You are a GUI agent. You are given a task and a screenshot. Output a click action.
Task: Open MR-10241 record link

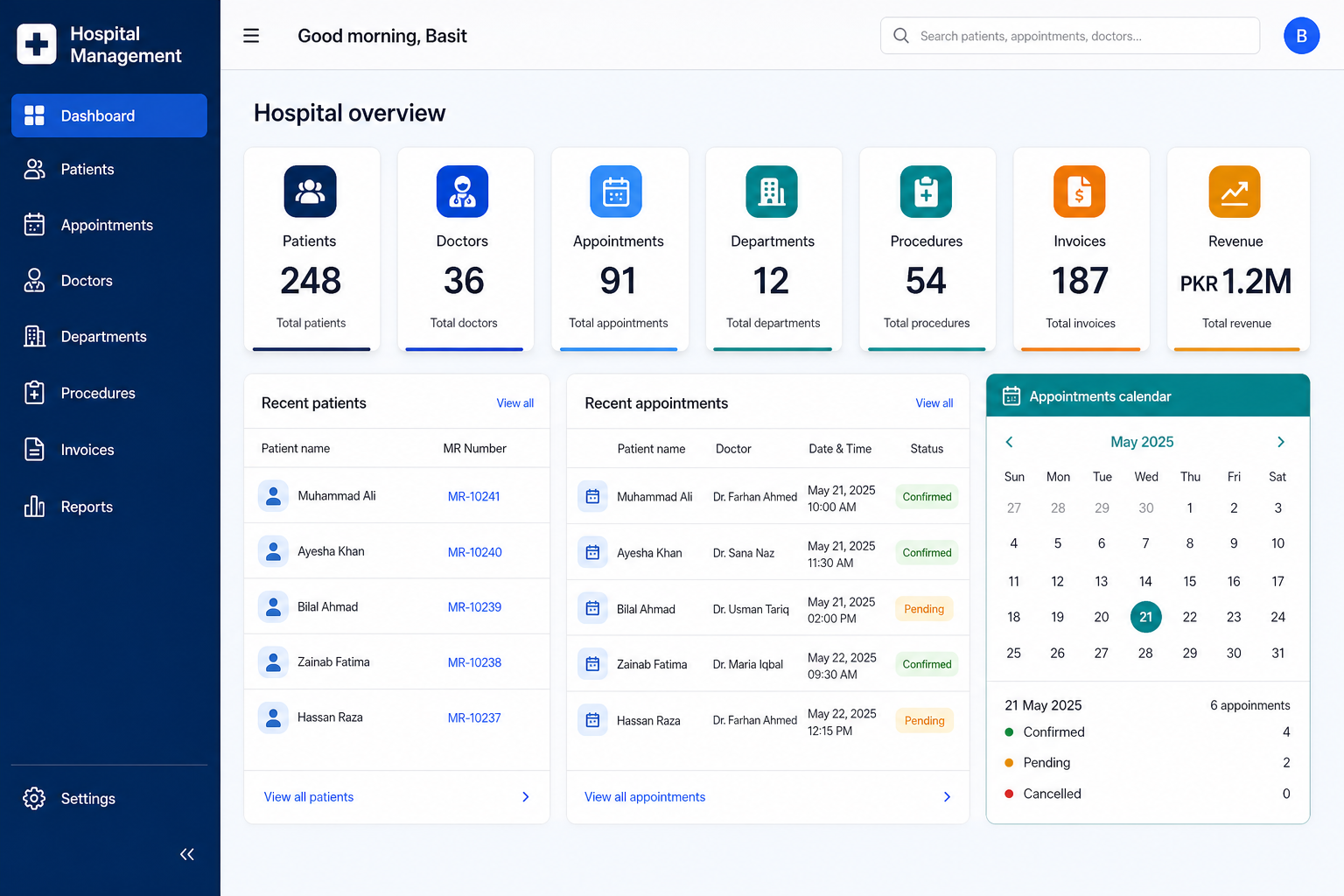pos(474,497)
